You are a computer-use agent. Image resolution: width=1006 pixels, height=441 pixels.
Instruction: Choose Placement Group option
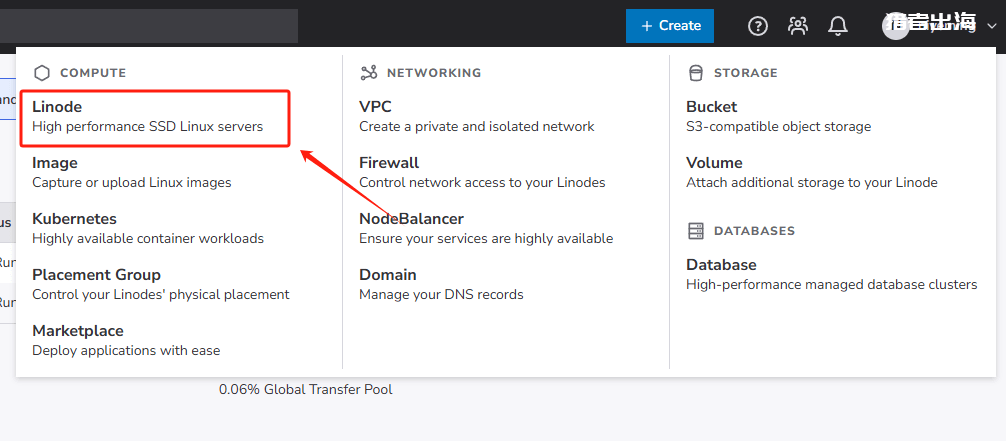[160, 284]
